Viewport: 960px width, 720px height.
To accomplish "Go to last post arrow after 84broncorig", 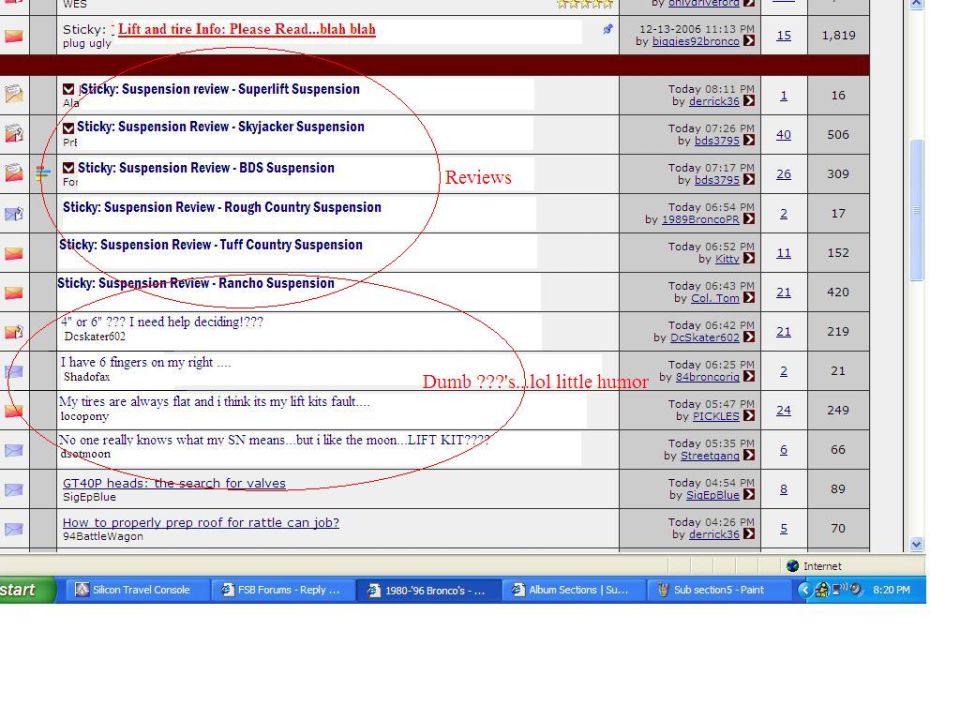I will (749, 377).
